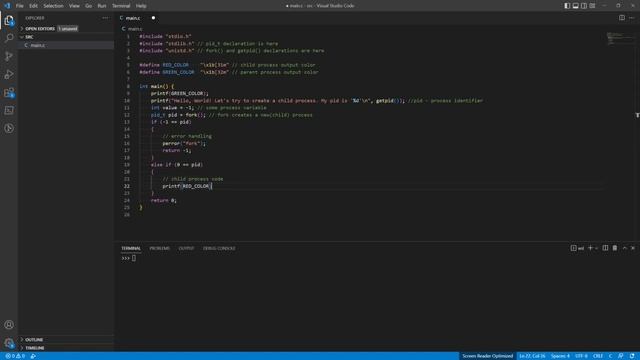Click the VS Code logo in title bar
The height and width of the screenshot is (360, 640).
click(7, 6)
